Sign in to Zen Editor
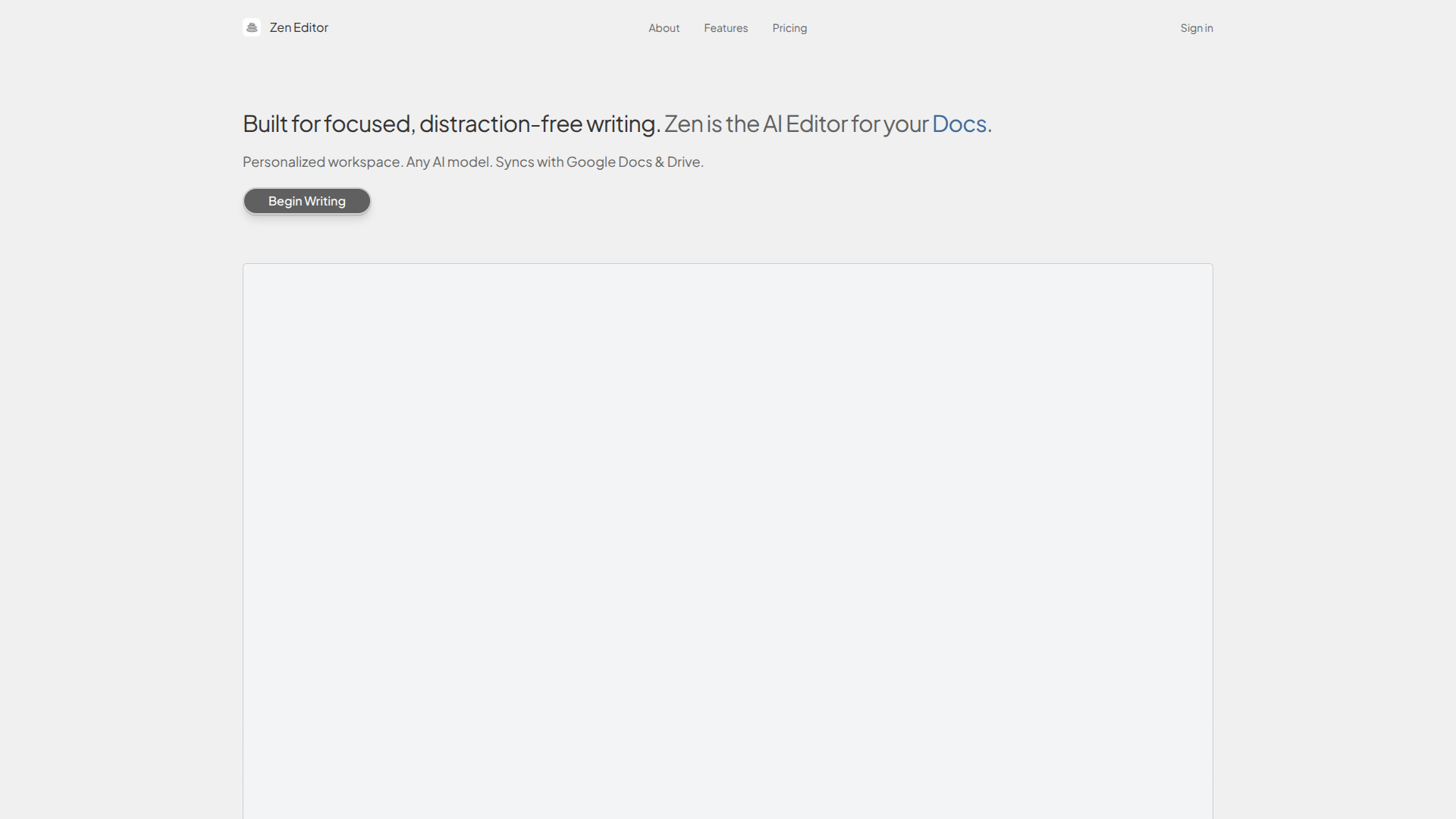 [x=1197, y=28]
